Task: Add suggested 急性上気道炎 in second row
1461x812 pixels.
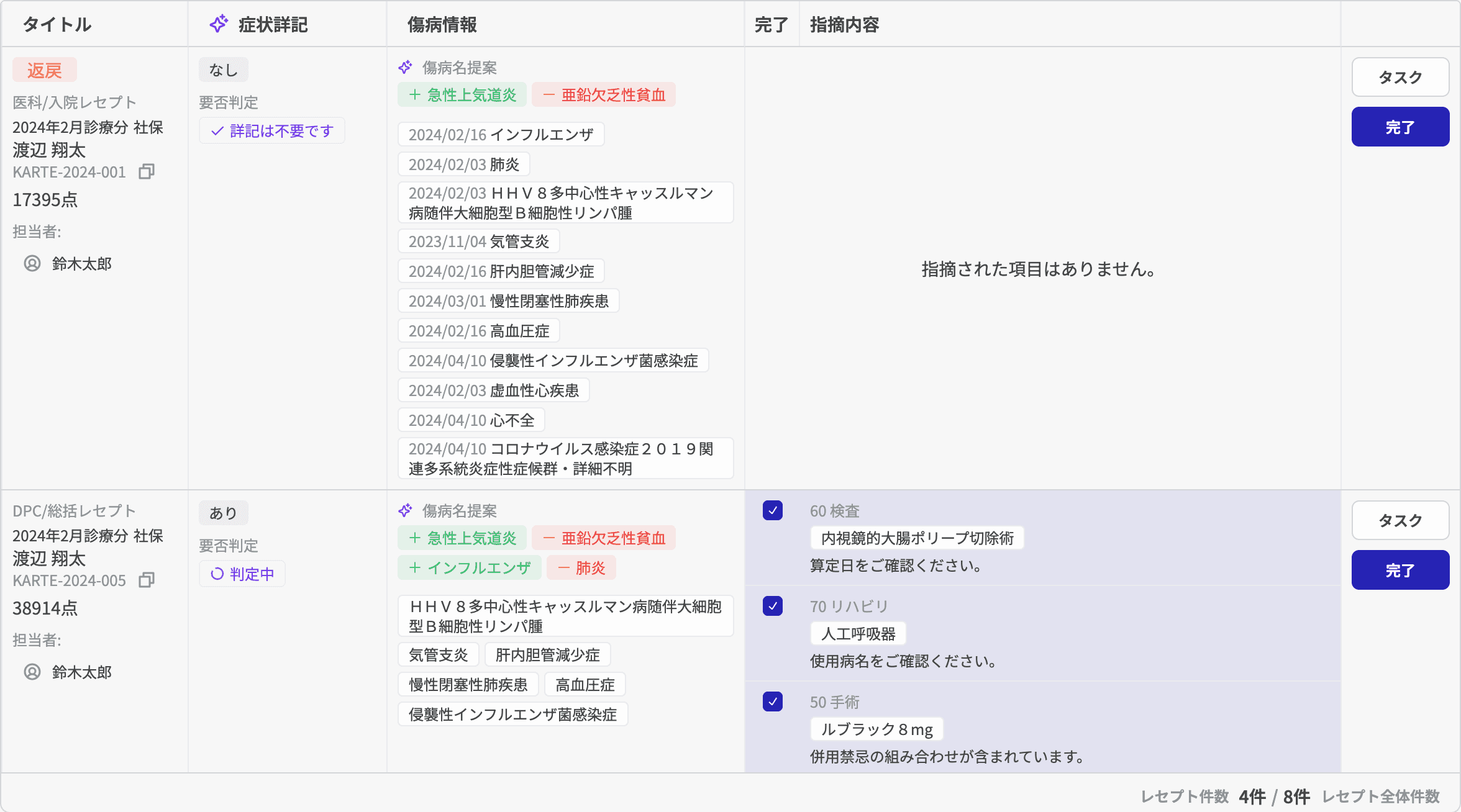Action: click(462, 538)
